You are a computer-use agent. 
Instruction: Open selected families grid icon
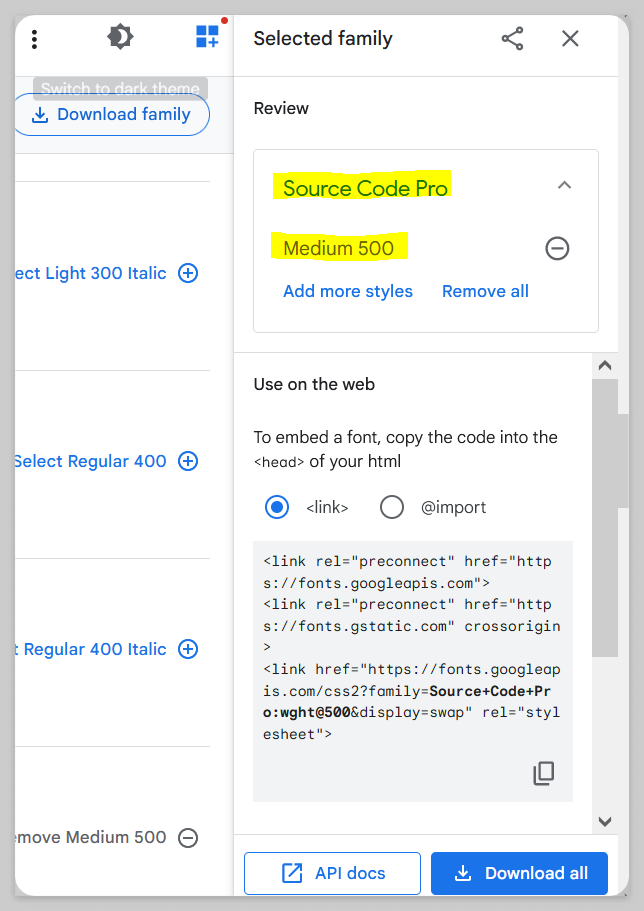[x=207, y=36]
